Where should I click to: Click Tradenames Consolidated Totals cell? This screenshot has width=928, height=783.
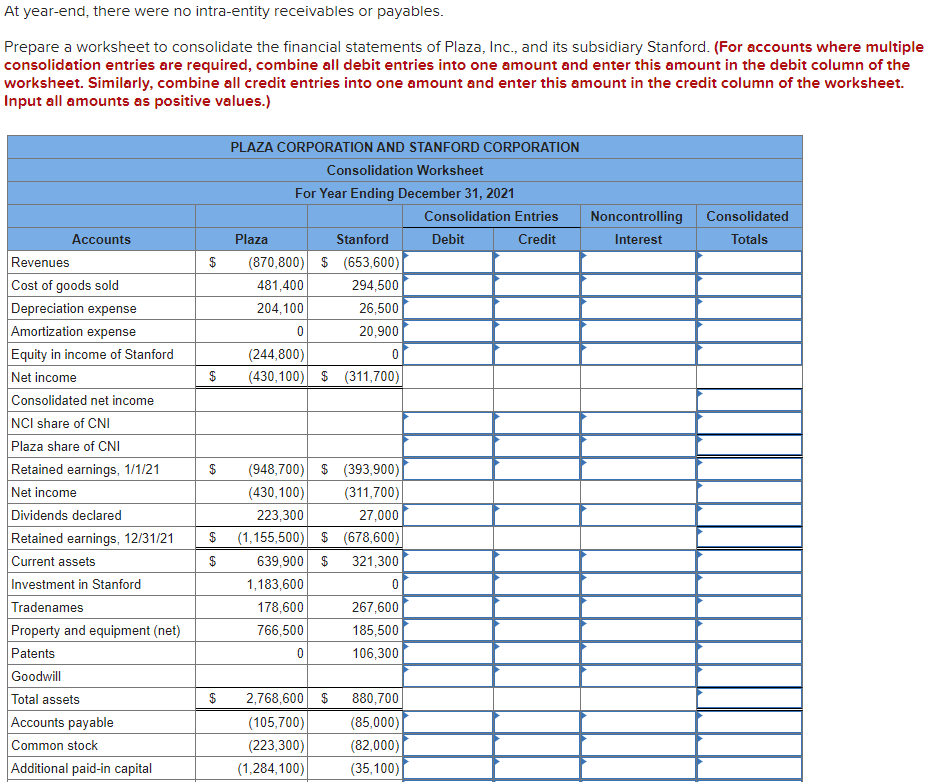(x=749, y=607)
